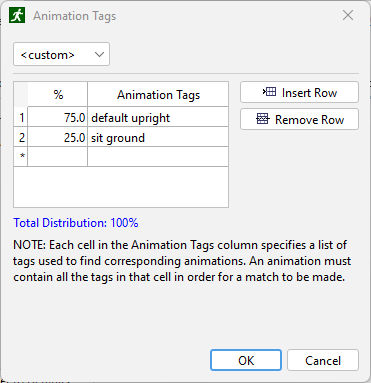Click the Cancel button
The height and width of the screenshot is (383, 371).
pos(323,360)
